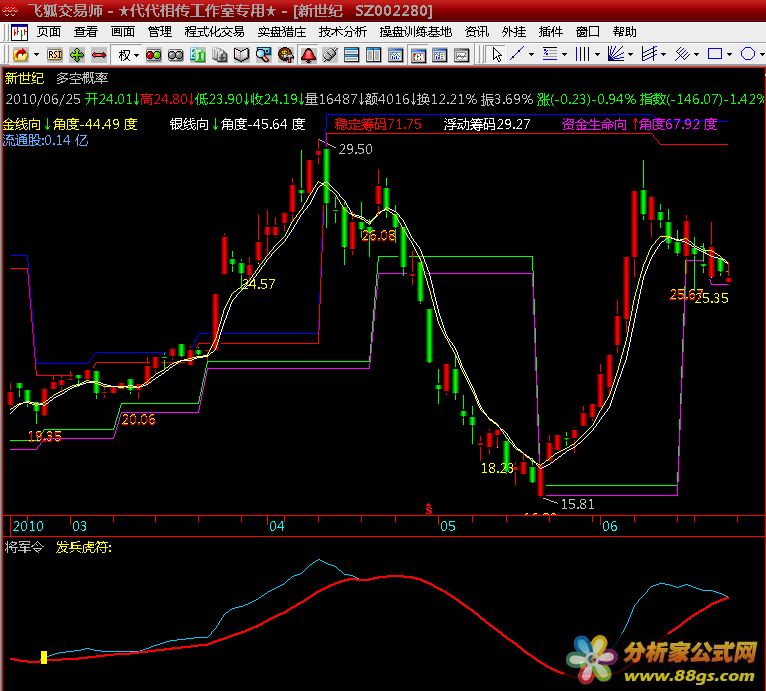
Task: Click the 29.50 peak price label
Action: 355,149
